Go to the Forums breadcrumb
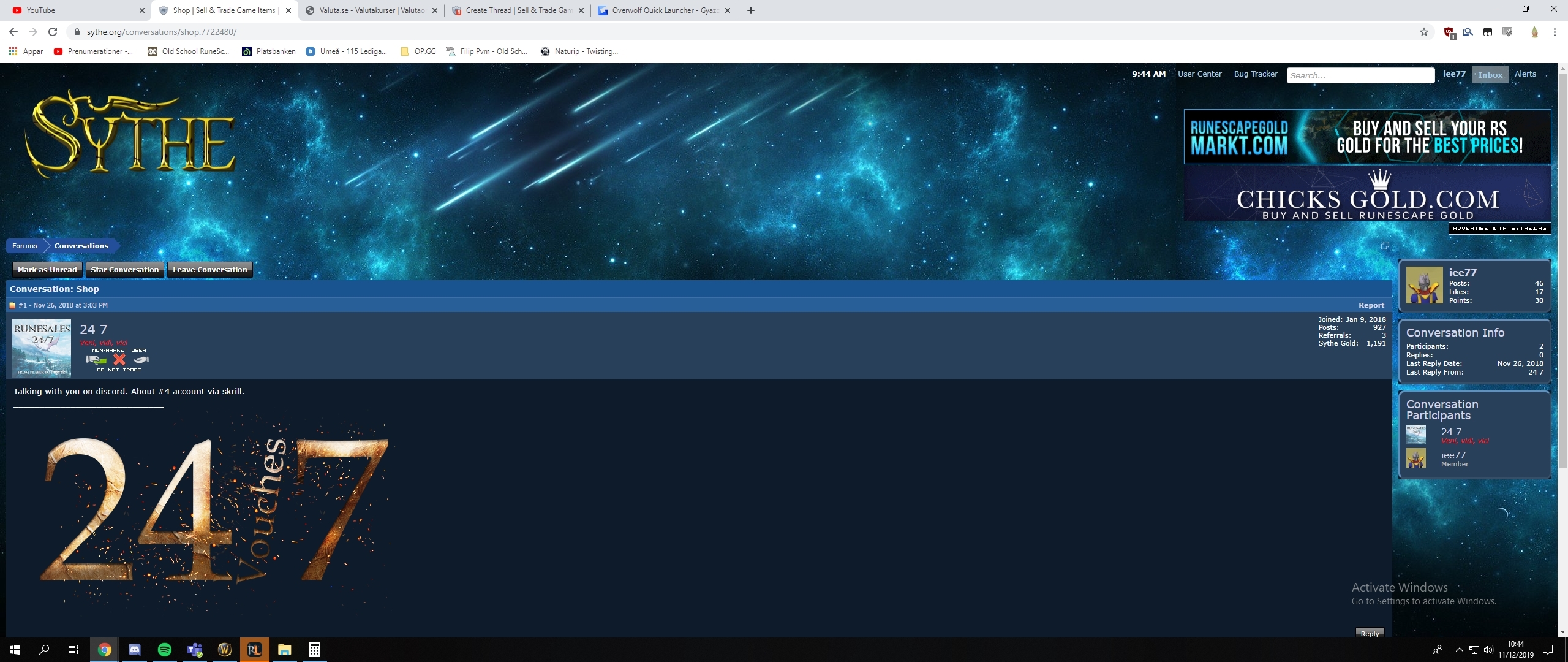1568x662 pixels. 24,246
